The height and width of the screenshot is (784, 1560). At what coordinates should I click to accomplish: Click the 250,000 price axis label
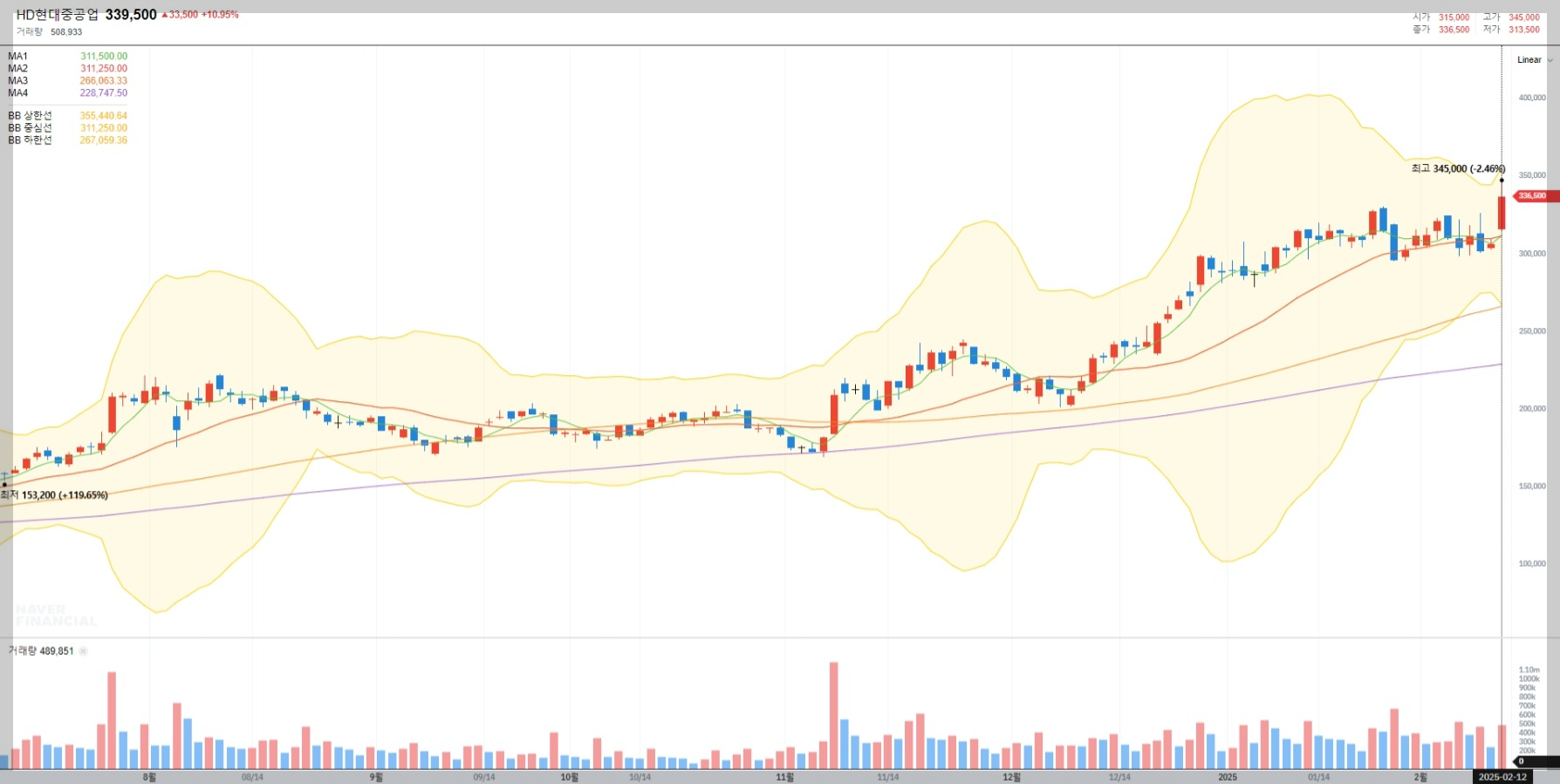coord(1532,331)
